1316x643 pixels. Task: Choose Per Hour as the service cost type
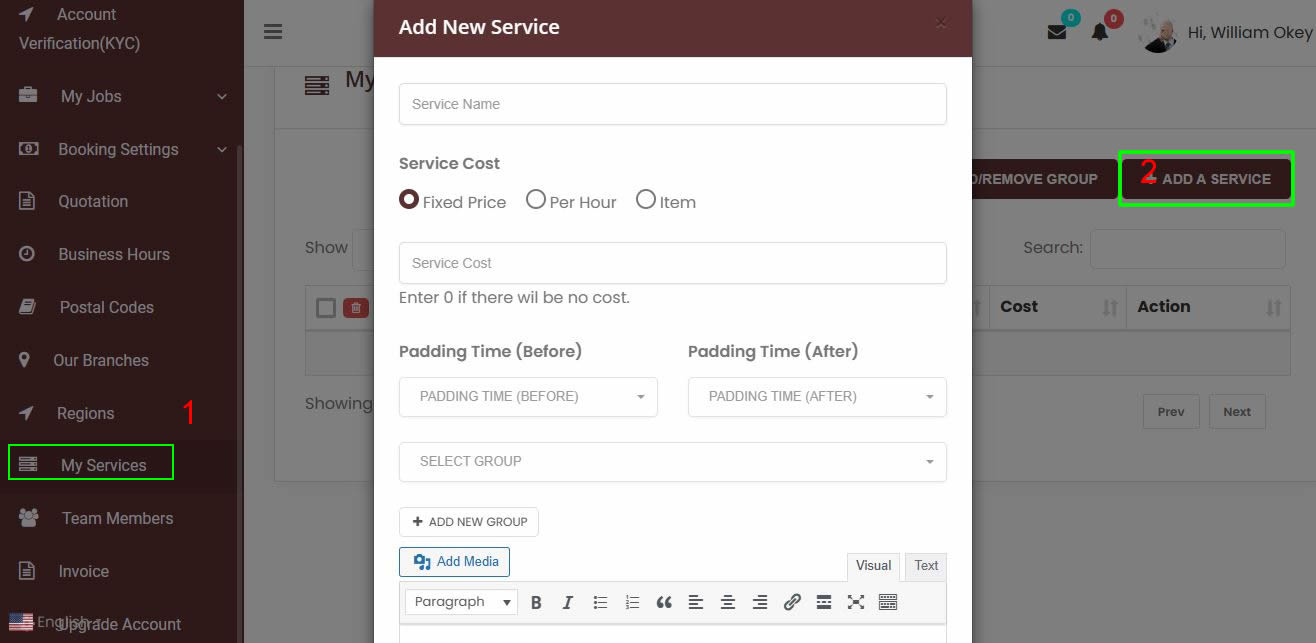click(536, 199)
